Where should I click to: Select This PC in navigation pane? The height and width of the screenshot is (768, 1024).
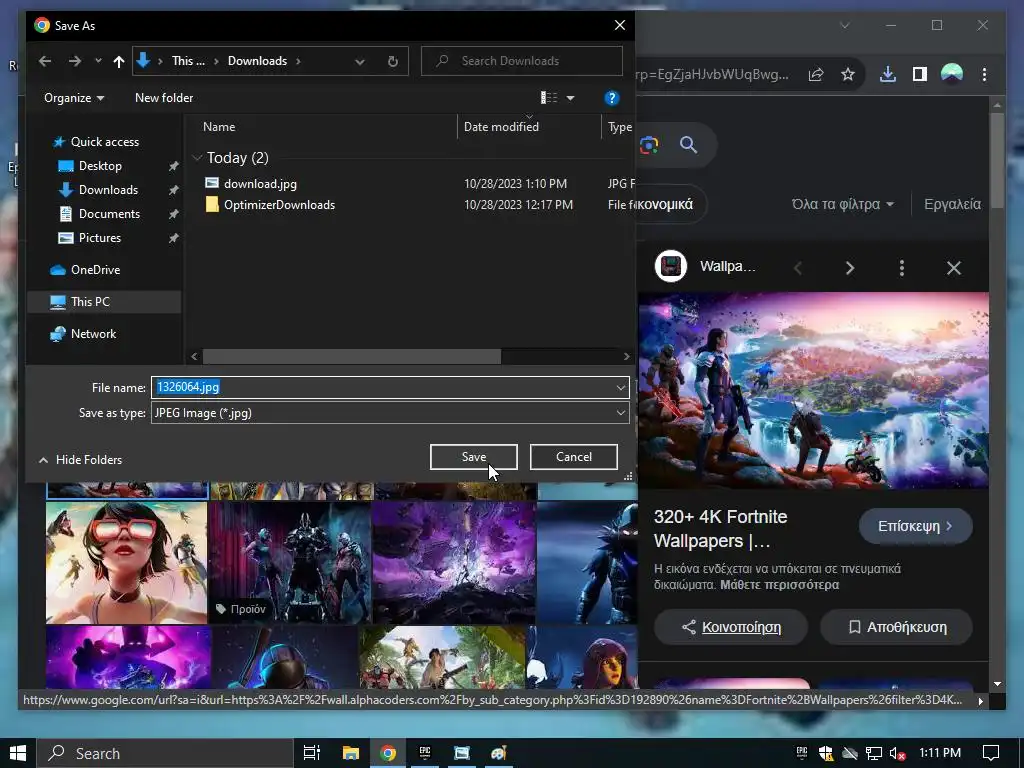(x=90, y=302)
